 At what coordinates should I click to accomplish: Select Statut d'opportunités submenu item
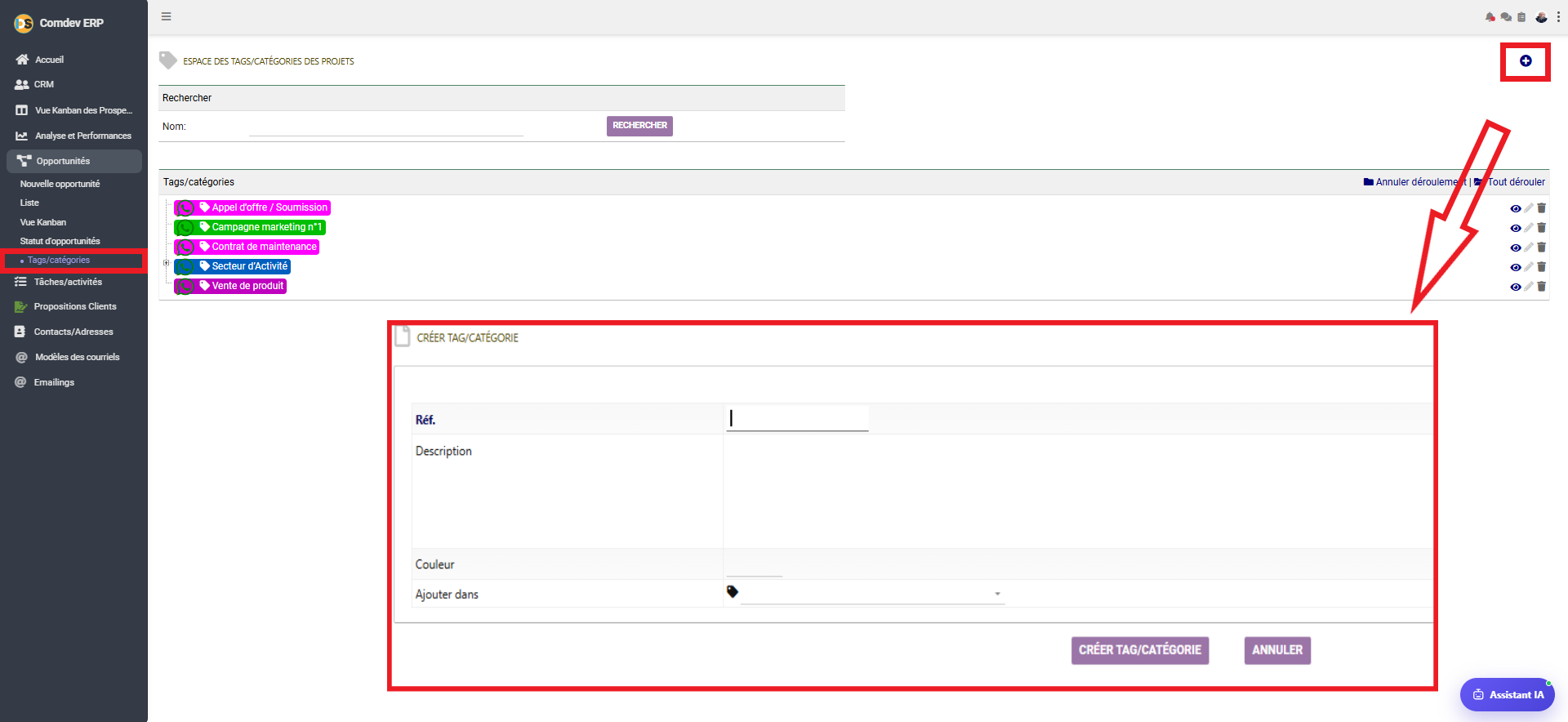[60, 241]
